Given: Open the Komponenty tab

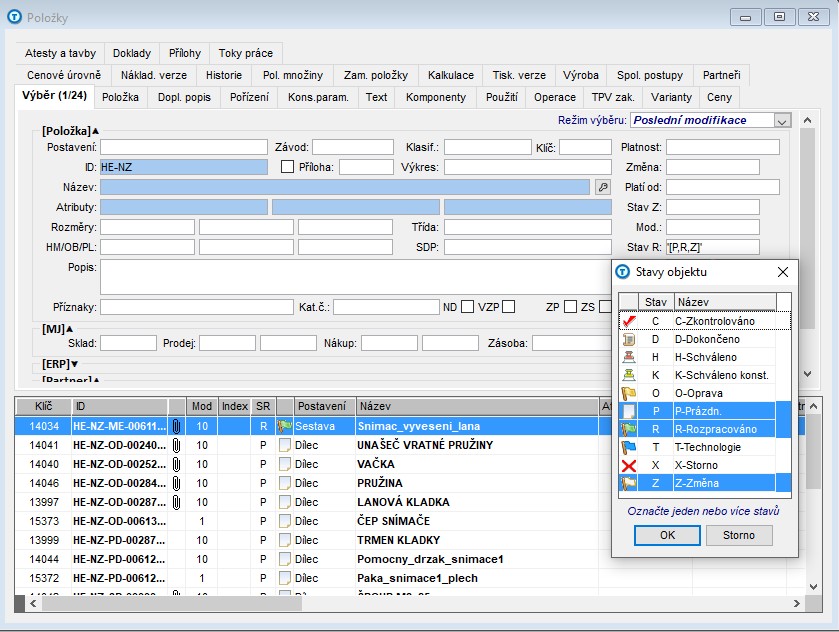Looking at the screenshot, I should (436, 97).
